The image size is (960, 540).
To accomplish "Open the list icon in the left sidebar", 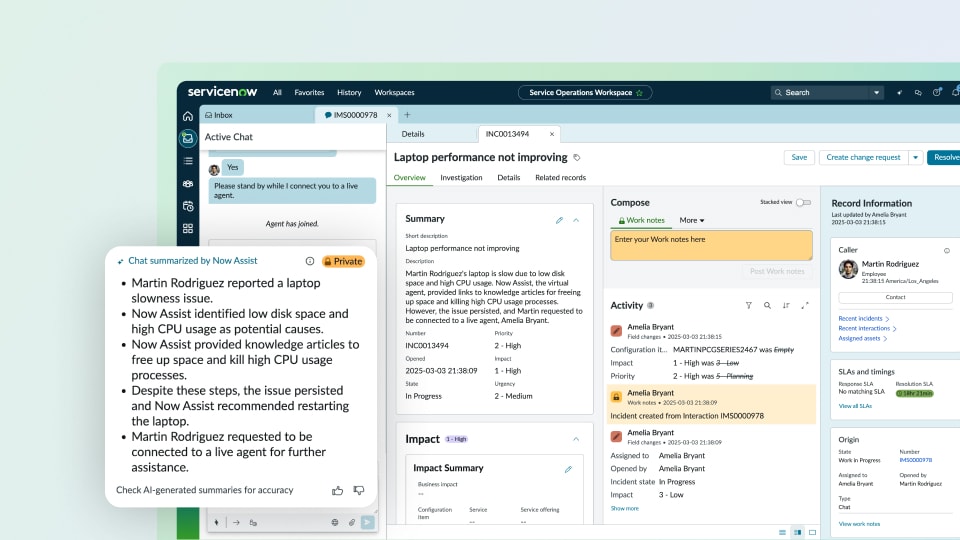I will 188,161.
